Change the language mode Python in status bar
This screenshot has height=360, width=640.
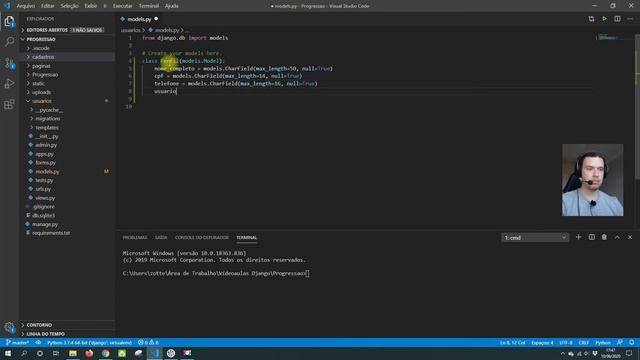602,342
